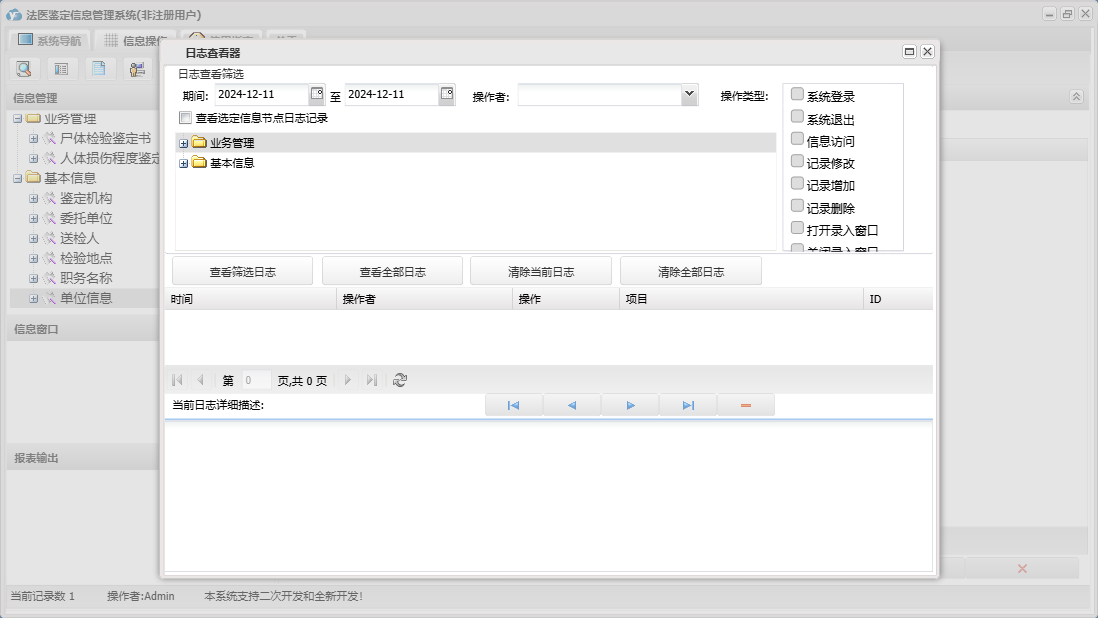Open the start date calendar picker
The height and width of the screenshot is (618, 1098).
tap(317, 95)
